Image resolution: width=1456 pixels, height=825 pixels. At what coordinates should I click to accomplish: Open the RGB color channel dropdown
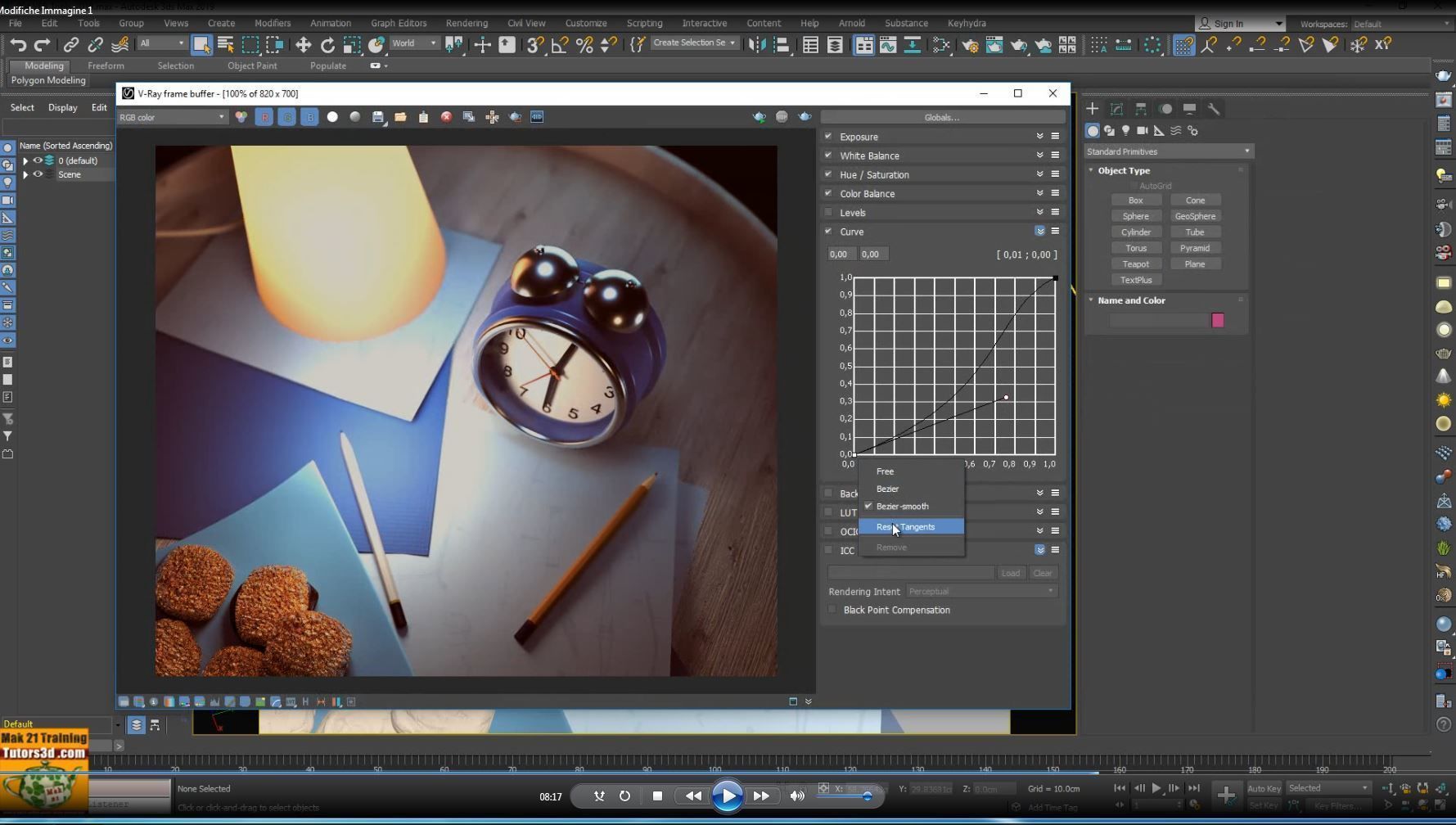coord(172,117)
